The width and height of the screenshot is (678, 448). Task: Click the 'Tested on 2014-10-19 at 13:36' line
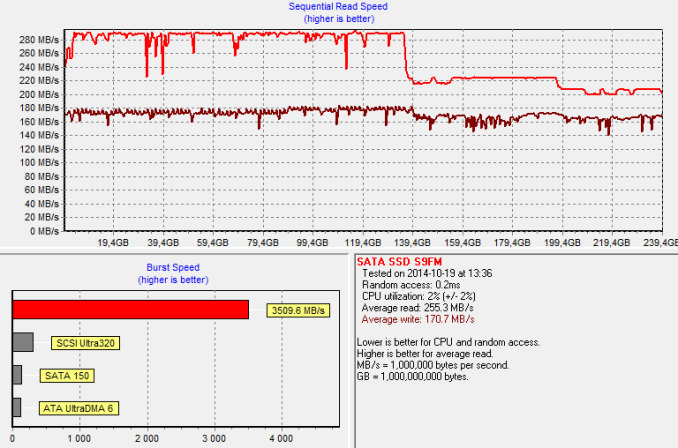427,273
